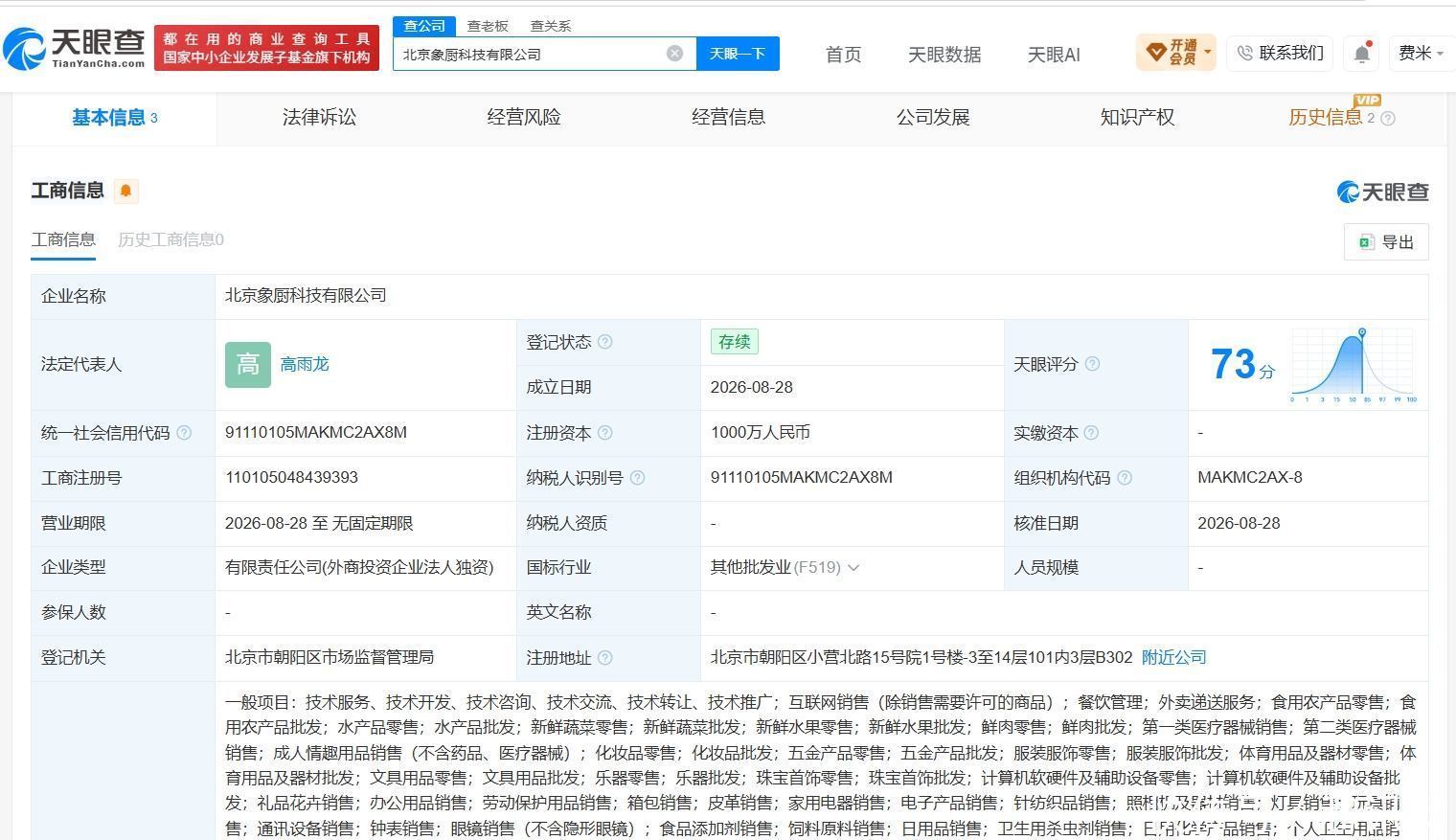Image resolution: width=1456 pixels, height=840 pixels.
Task: Open the 费米 user account menu
Action: (x=1422, y=54)
